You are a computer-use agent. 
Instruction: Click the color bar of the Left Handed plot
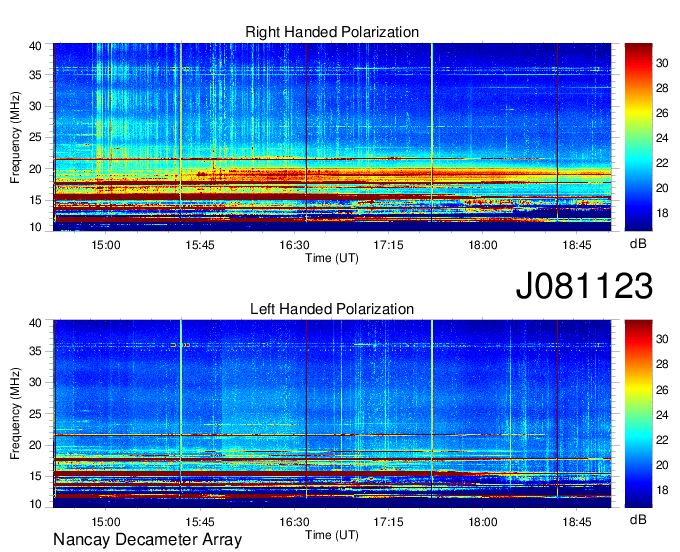[638, 414]
